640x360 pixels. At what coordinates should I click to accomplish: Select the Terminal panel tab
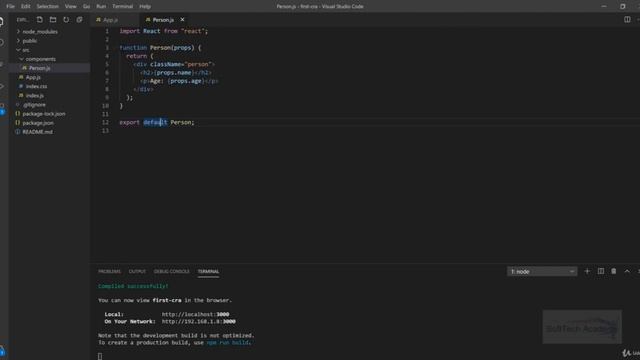coord(208,271)
